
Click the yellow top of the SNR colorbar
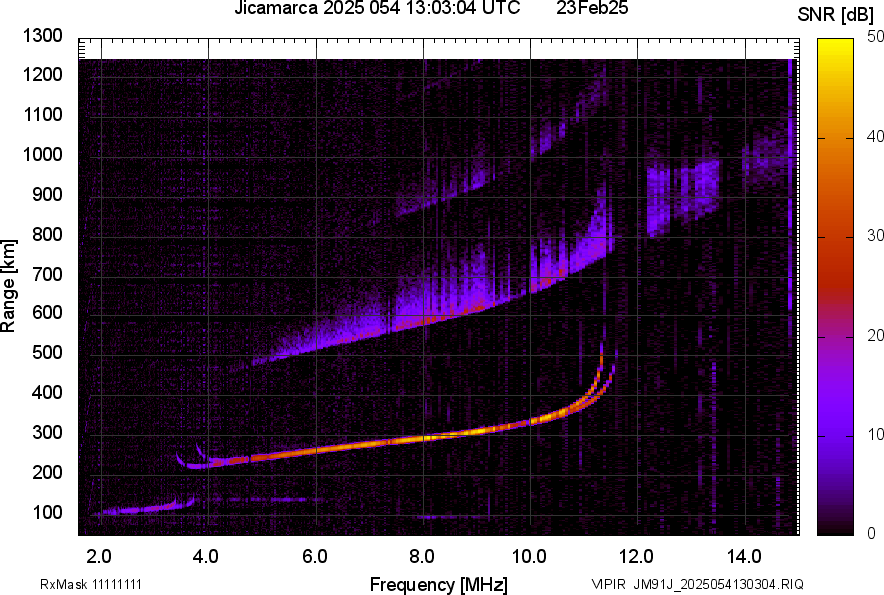(835, 45)
